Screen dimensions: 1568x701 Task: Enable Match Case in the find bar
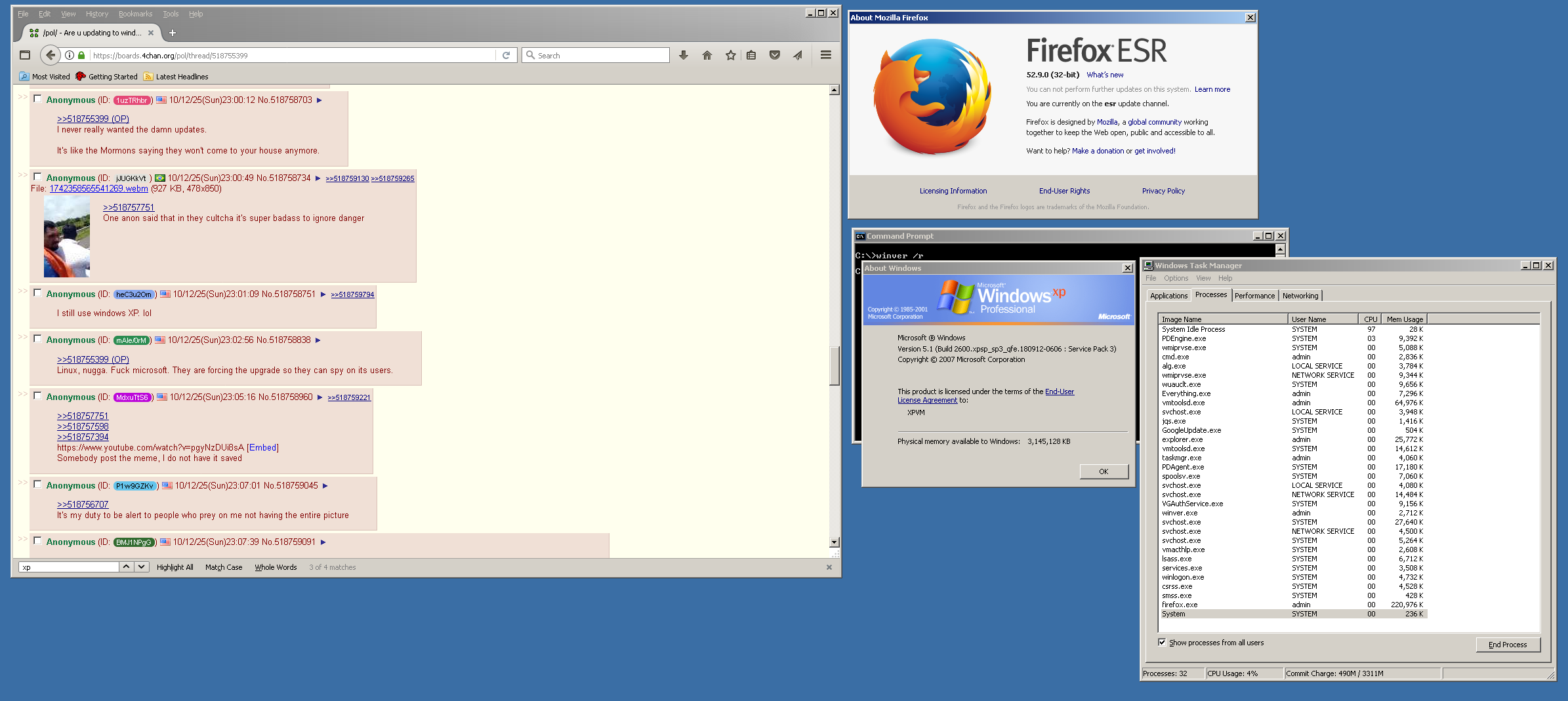[x=224, y=567]
